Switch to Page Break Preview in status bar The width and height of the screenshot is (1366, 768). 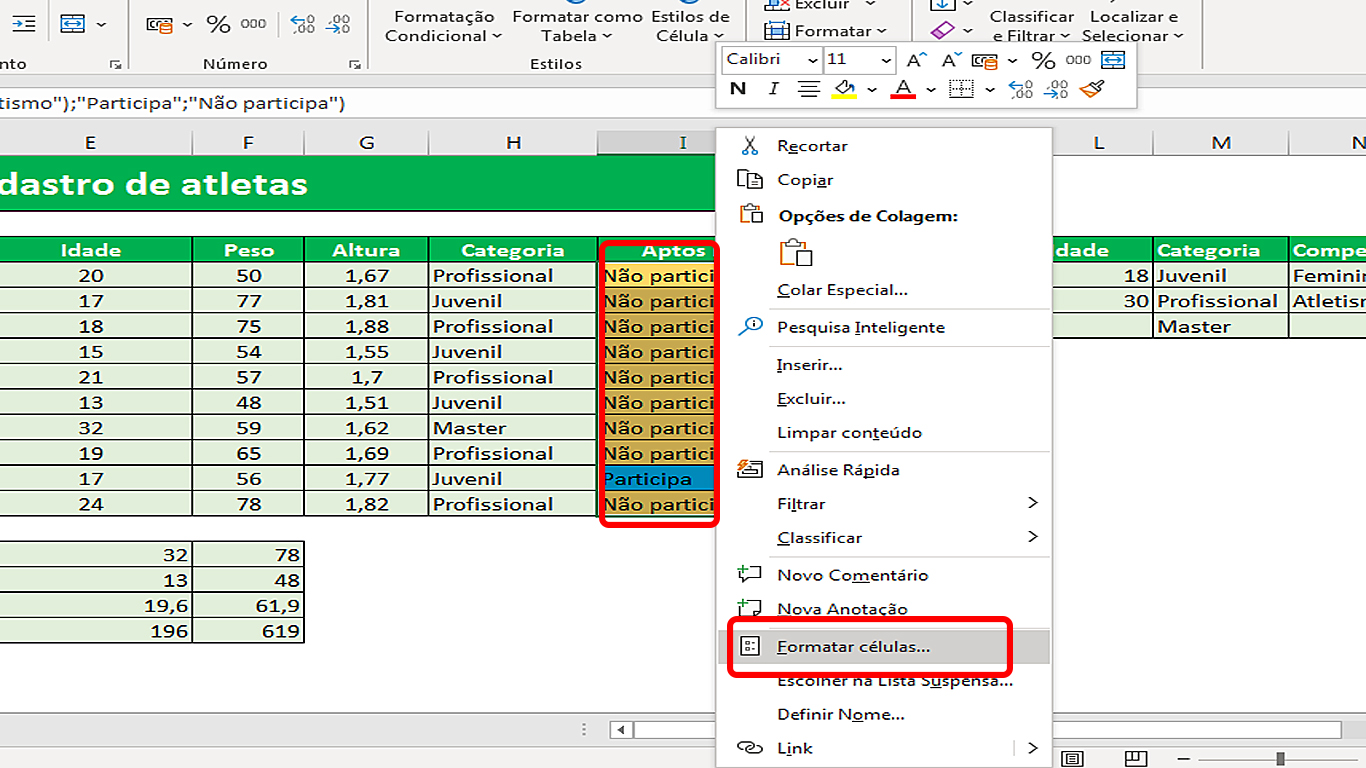tap(1136, 759)
